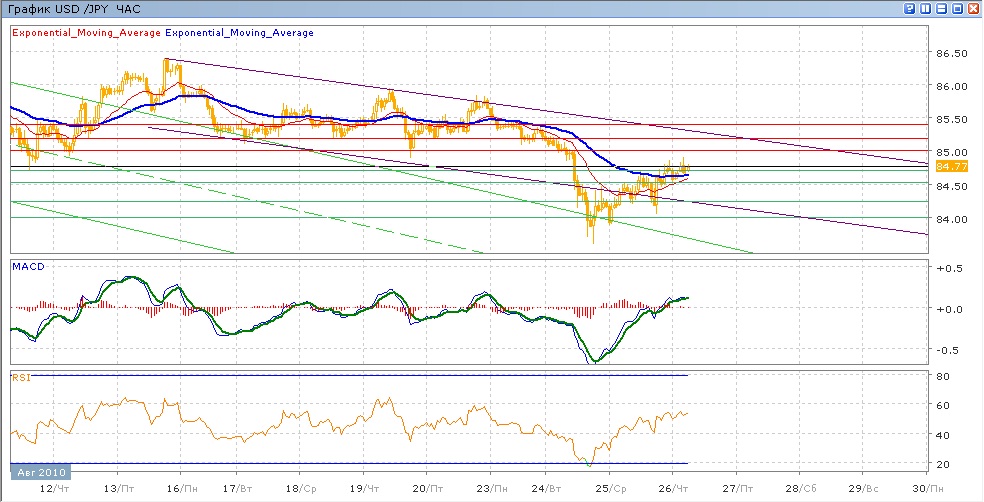Click the RSI indicator panel label
Screen dimensions: 984x502
click(20, 377)
